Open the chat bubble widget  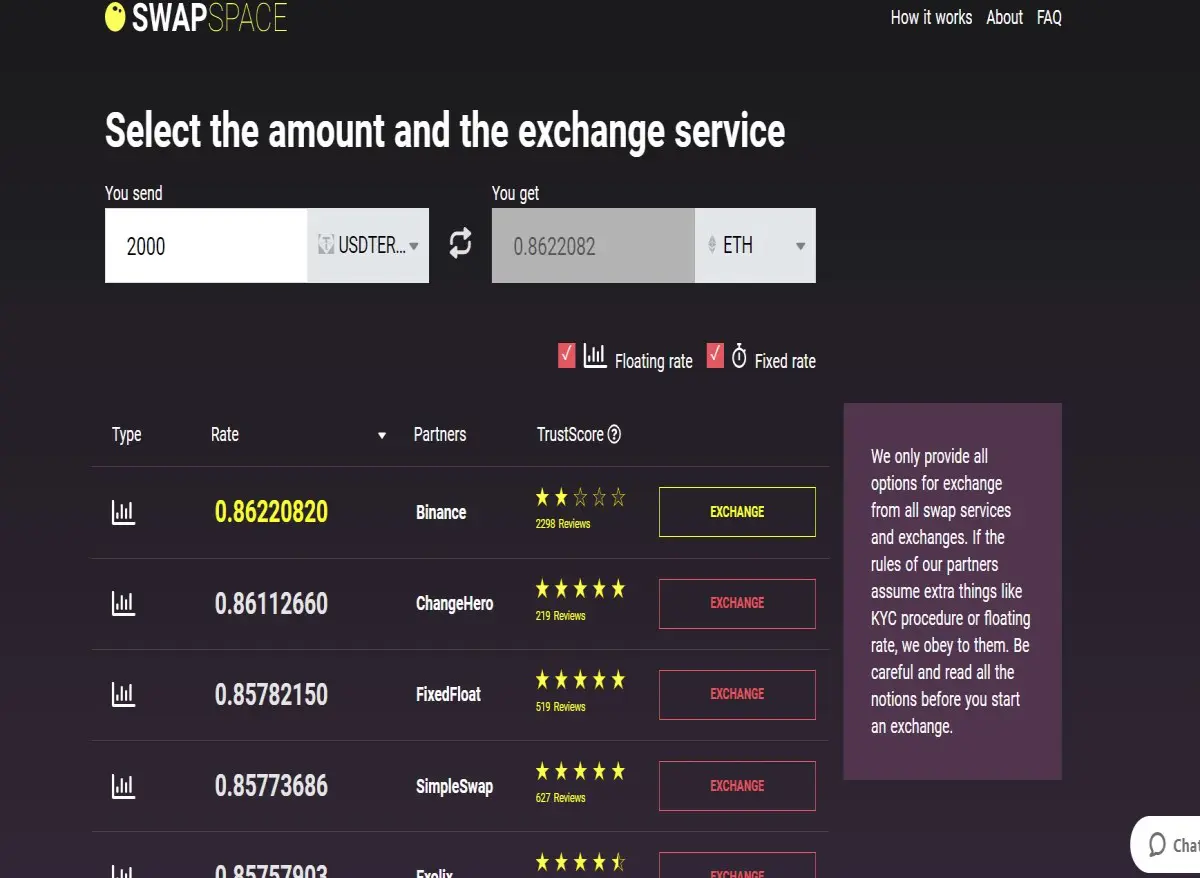click(x=1166, y=844)
